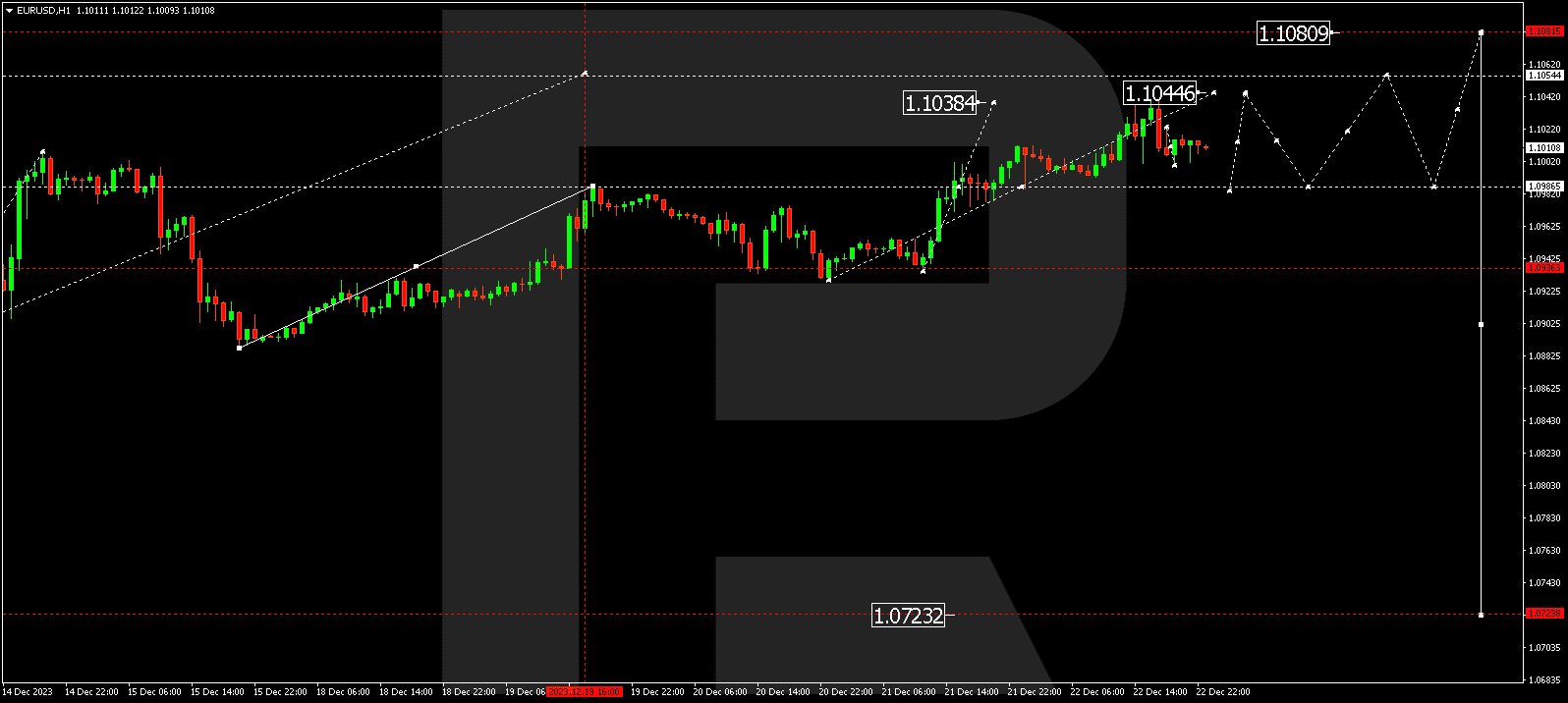Click the 22 Dec 06:00 time axis label

click(1097, 692)
